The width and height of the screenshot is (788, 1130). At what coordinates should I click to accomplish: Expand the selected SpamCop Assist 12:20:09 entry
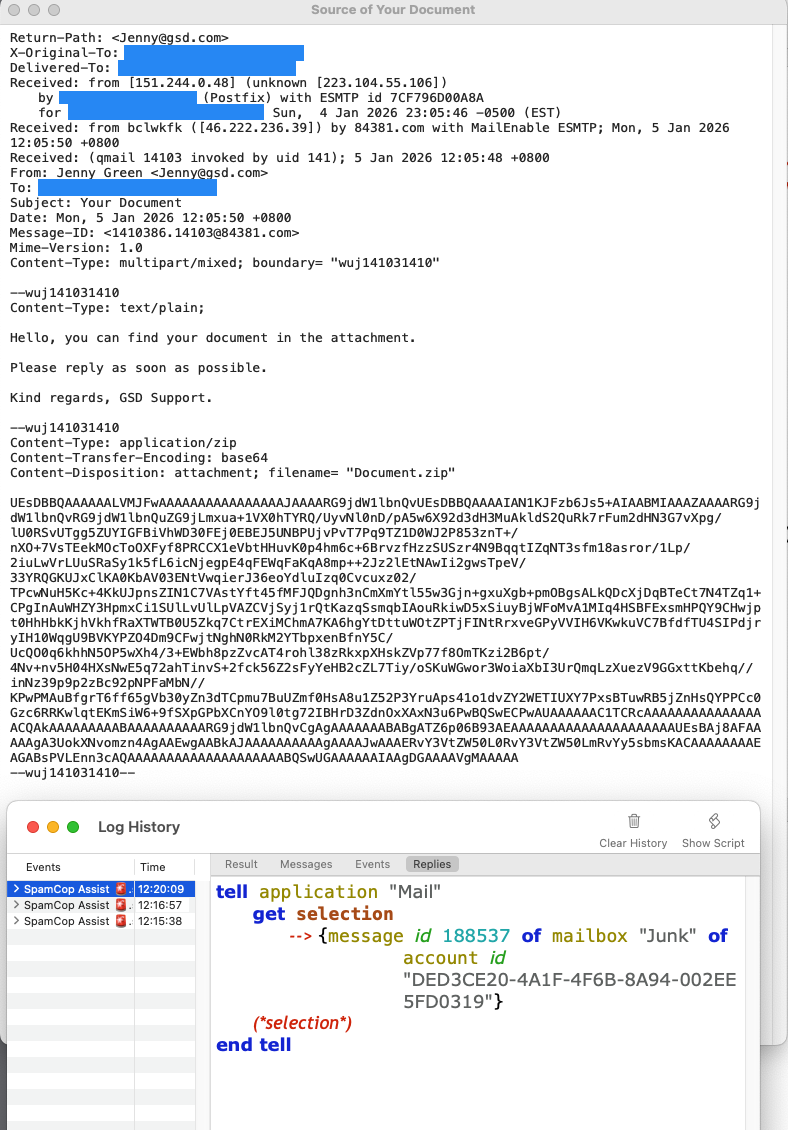pos(15,889)
